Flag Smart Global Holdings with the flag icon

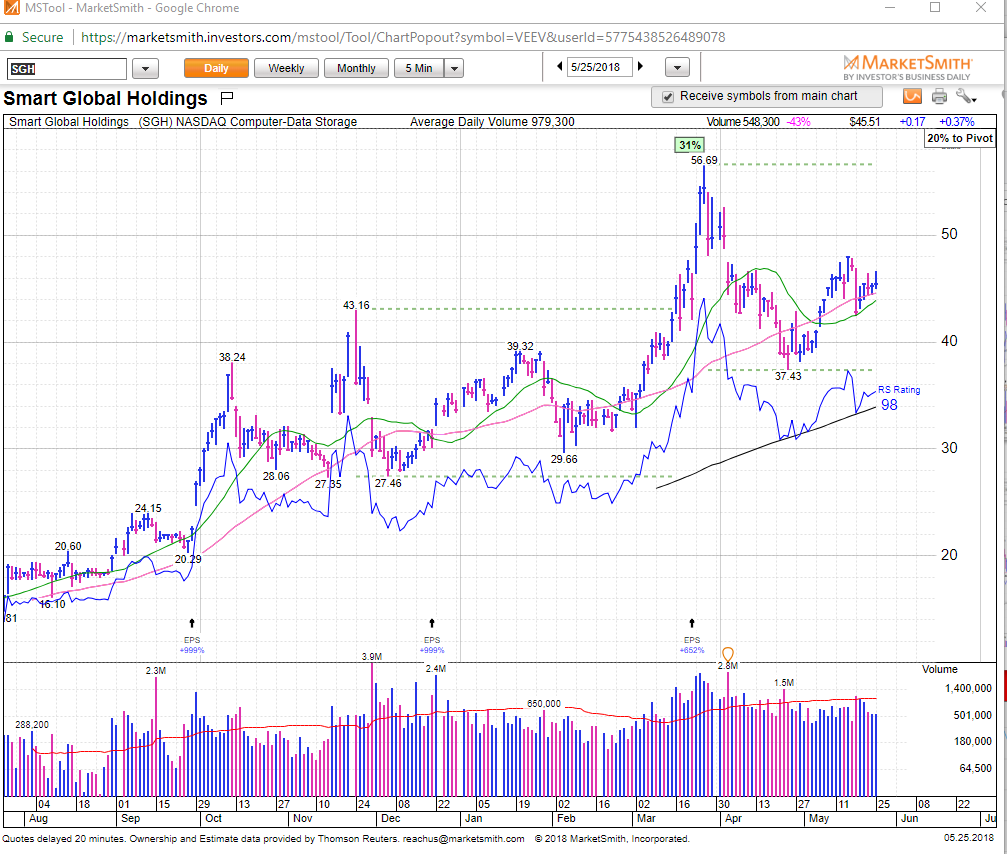(226, 98)
